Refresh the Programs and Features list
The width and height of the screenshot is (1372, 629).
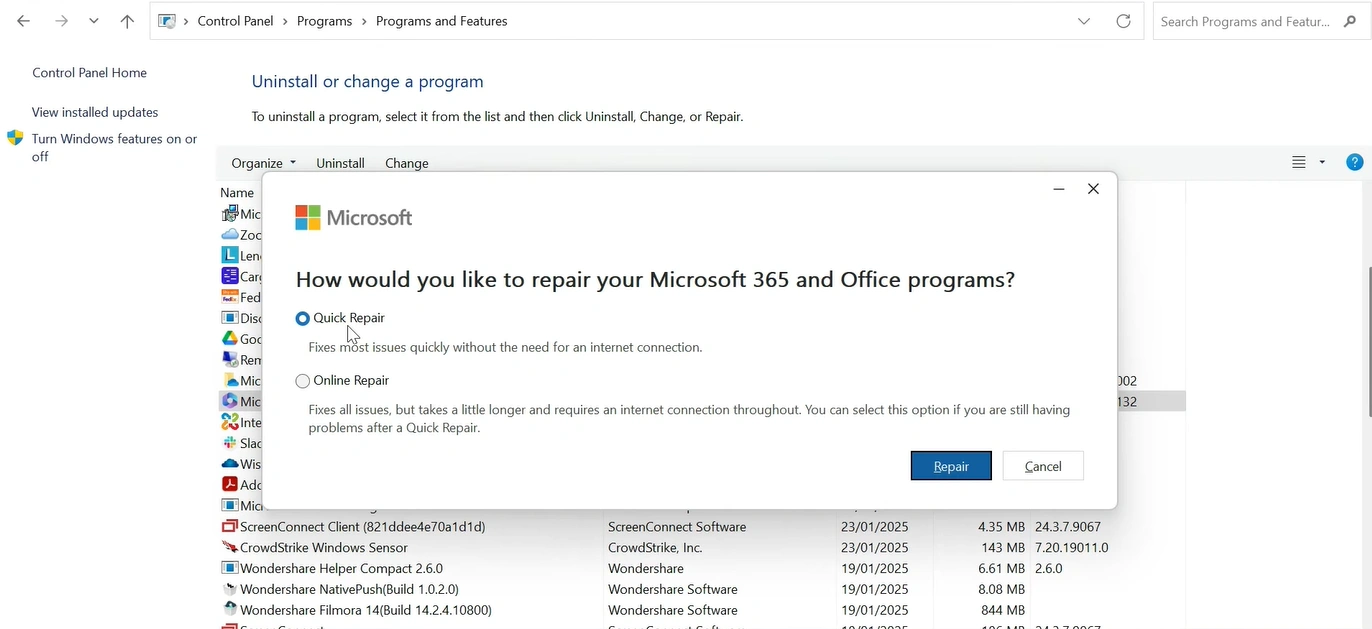pos(1123,21)
